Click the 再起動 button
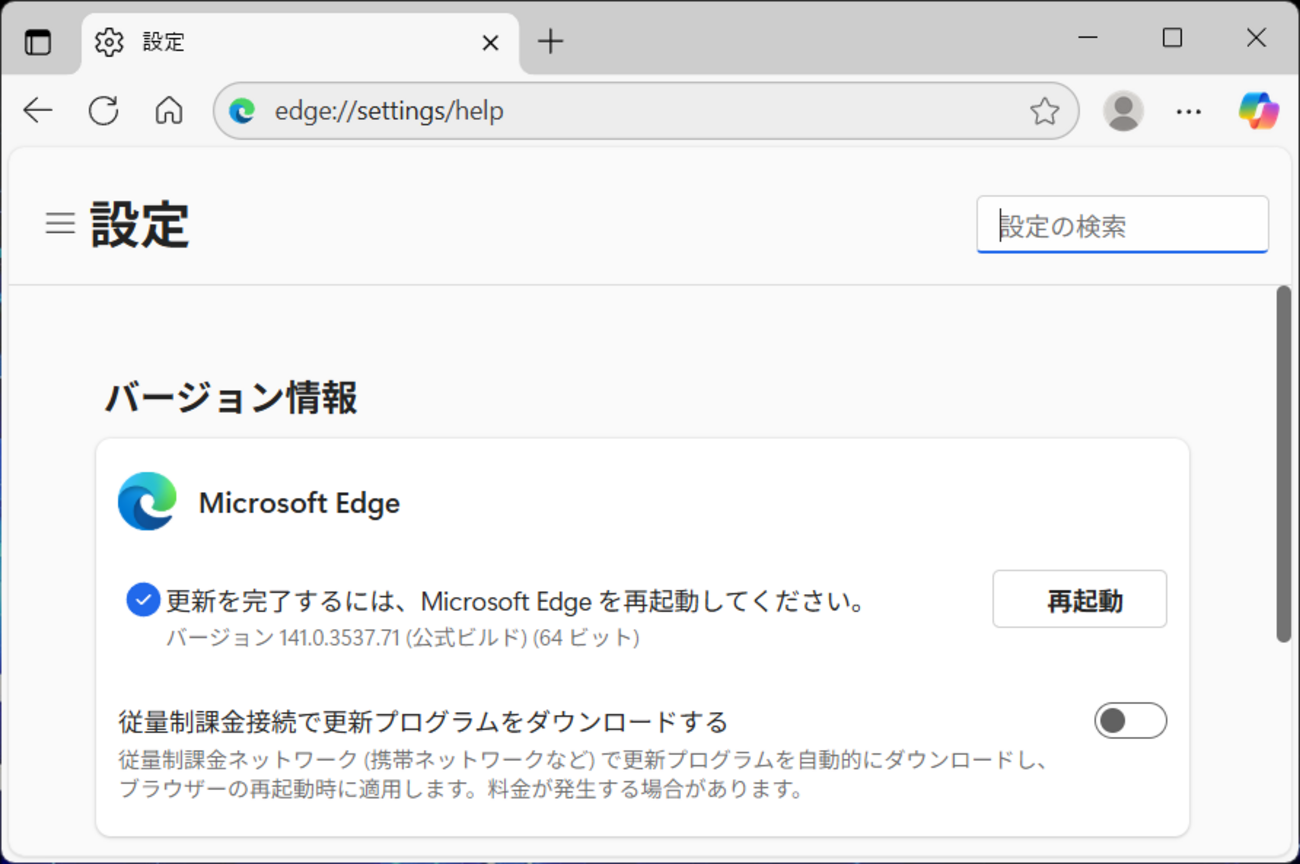Screen dimensions: 1300x864 [1079, 599]
